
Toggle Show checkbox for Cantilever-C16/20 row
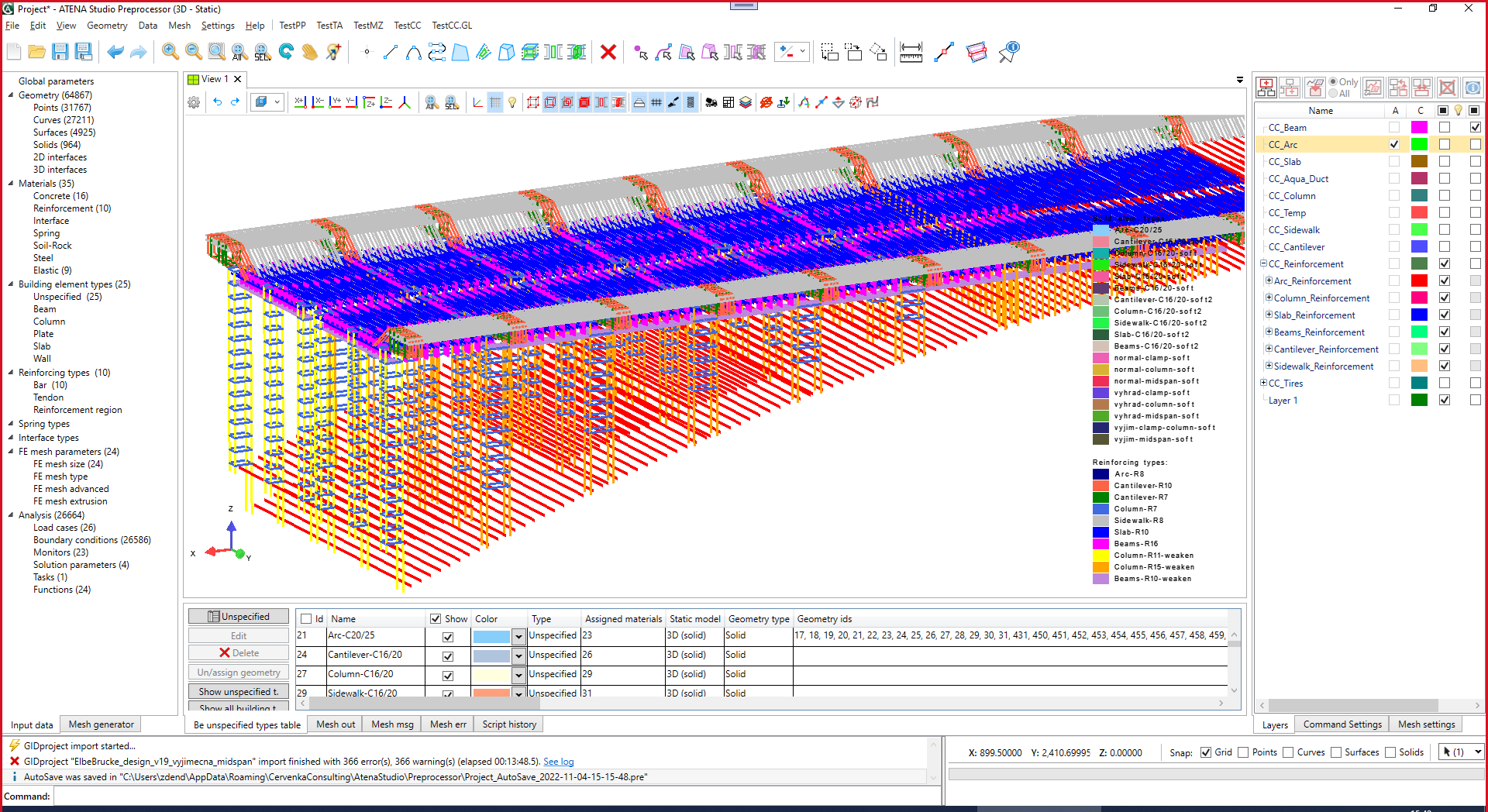(x=447, y=656)
